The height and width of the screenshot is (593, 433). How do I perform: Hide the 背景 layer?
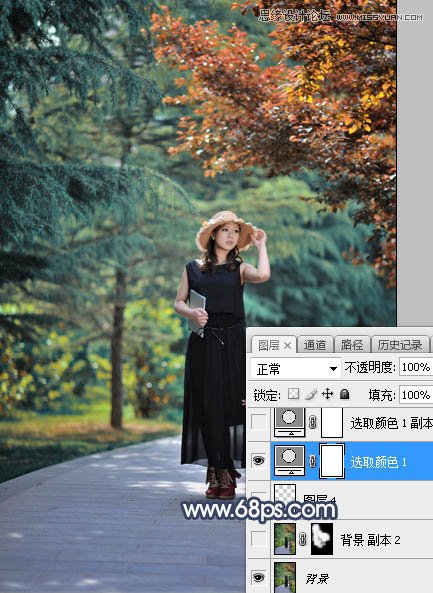259,577
